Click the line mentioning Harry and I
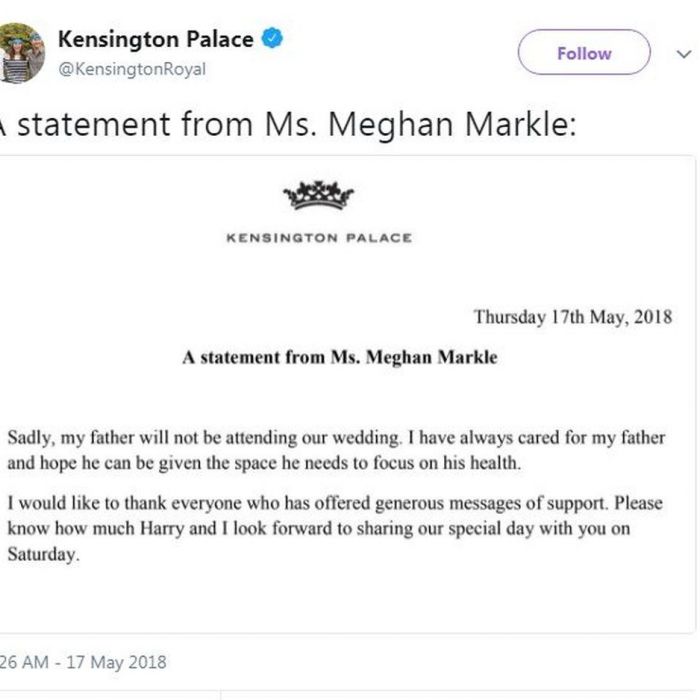700x700 pixels. pyautogui.click(x=319, y=529)
